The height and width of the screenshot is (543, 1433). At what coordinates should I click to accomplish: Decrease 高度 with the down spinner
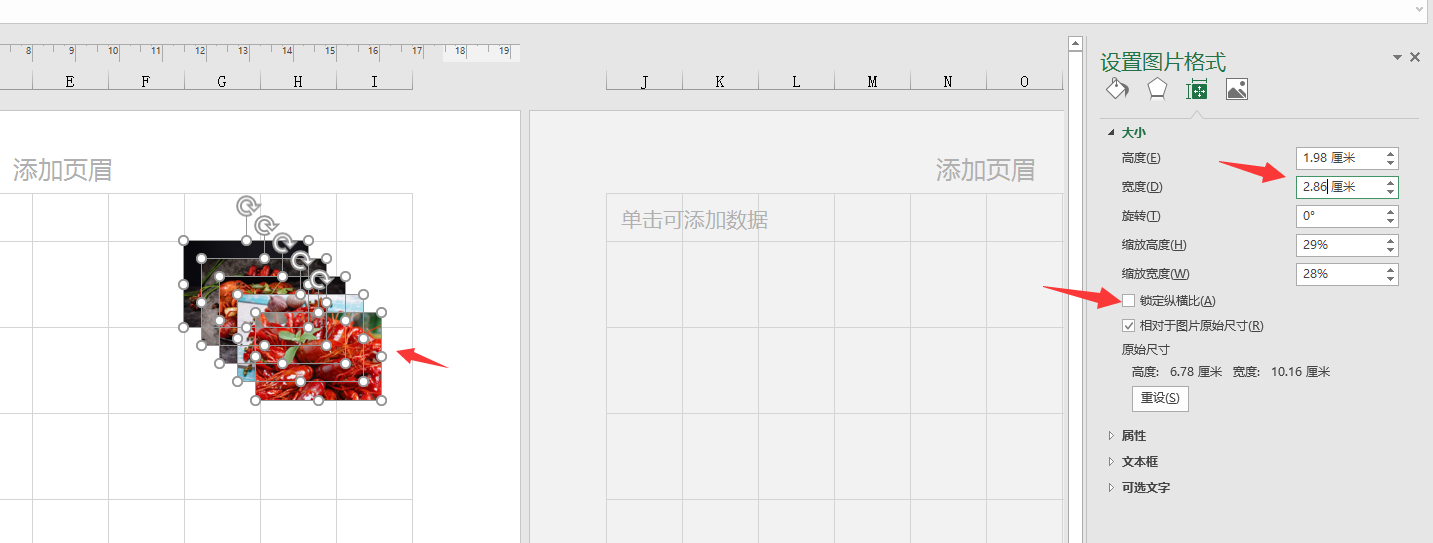pyautogui.click(x=1391, y=163)
